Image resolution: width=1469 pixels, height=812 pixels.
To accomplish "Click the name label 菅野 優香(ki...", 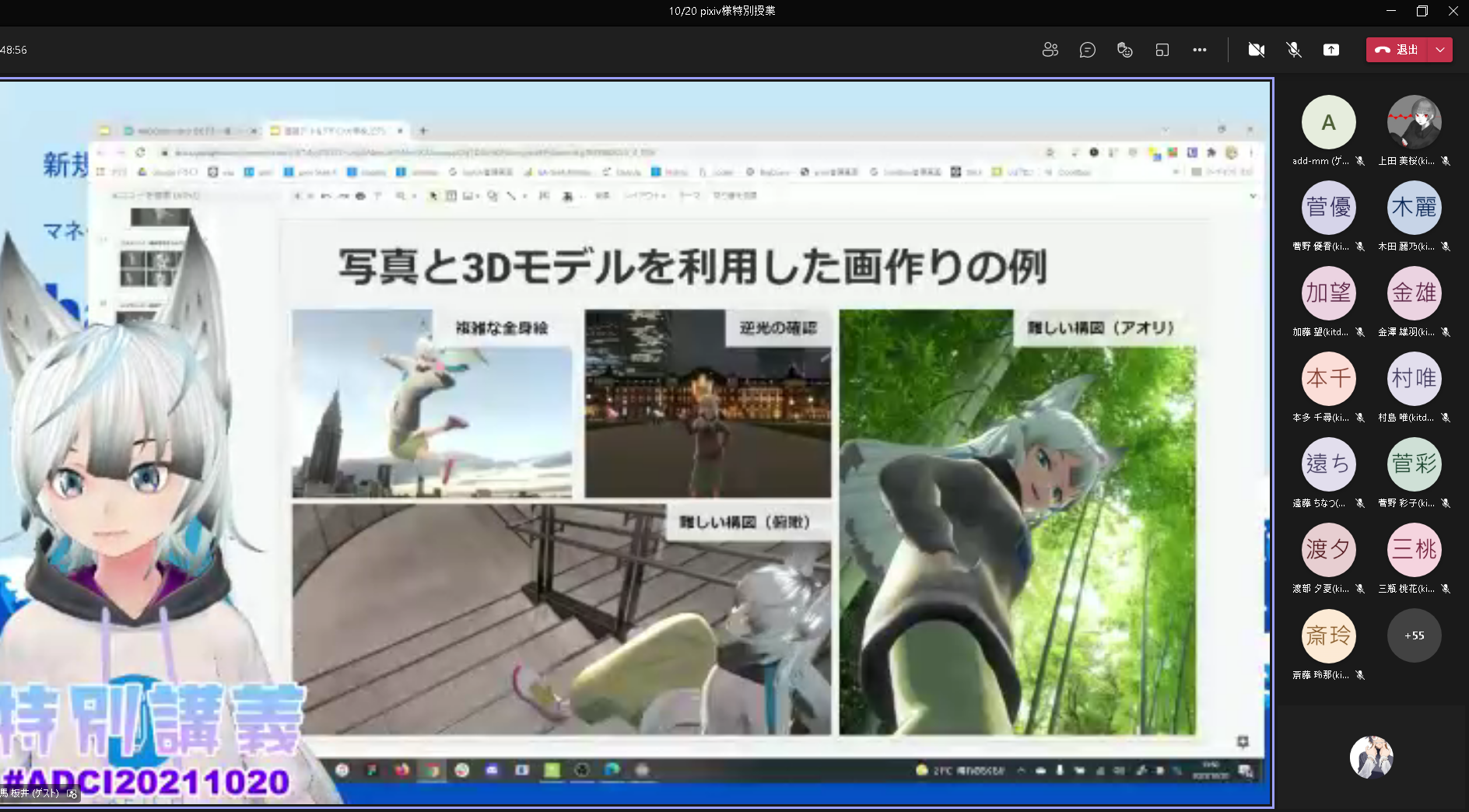I will pos(1320,247).
